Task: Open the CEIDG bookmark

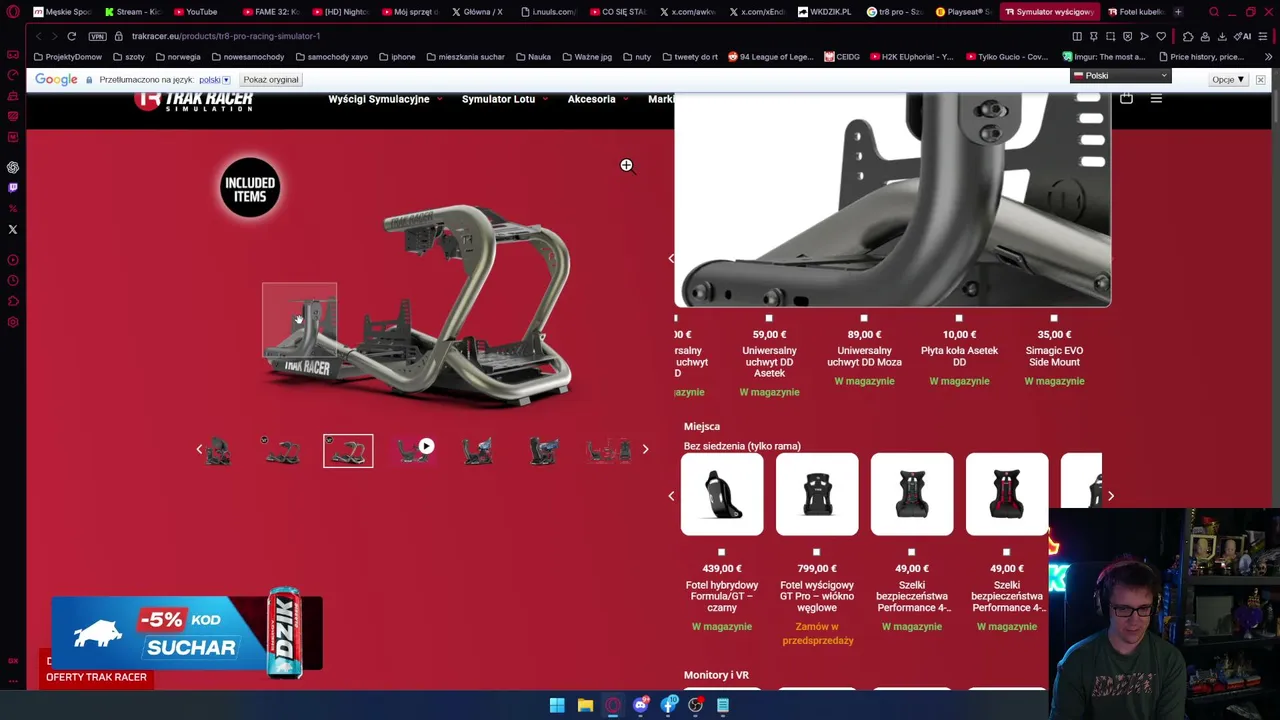Action: (842, 57)
